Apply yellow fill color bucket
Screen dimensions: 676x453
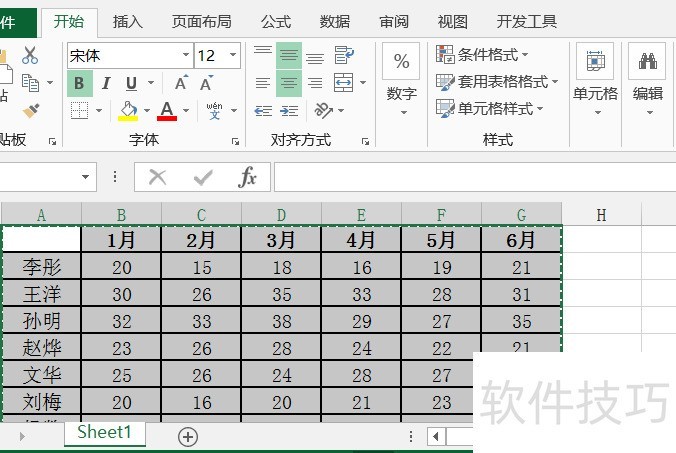point(128,111)
